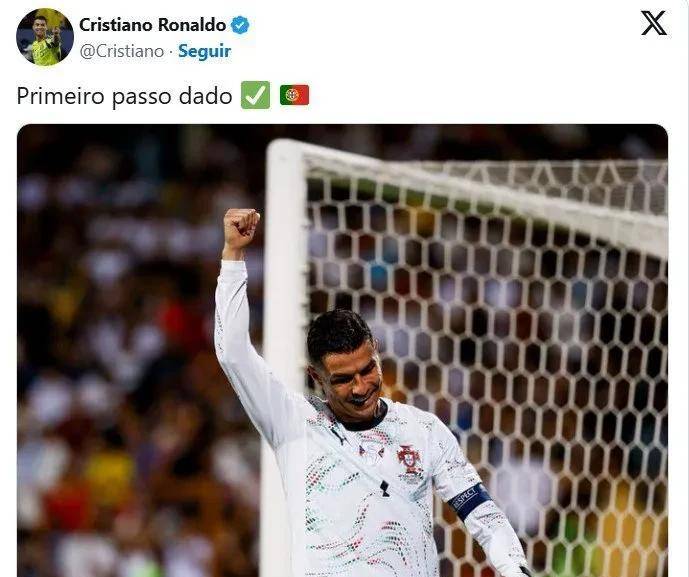Open the Cristiano Ronaldo display name
The image size is (689, 577).
pyautogui.click(x=152, y=25)
